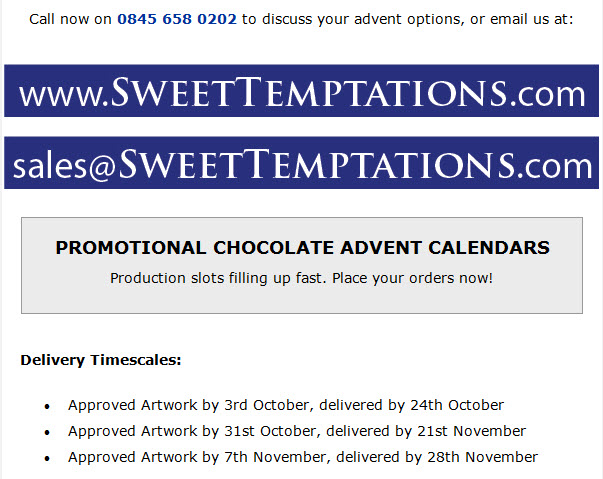Click 'delivered by 24th October' text
603x479 pixels.
tap(411, 405)
